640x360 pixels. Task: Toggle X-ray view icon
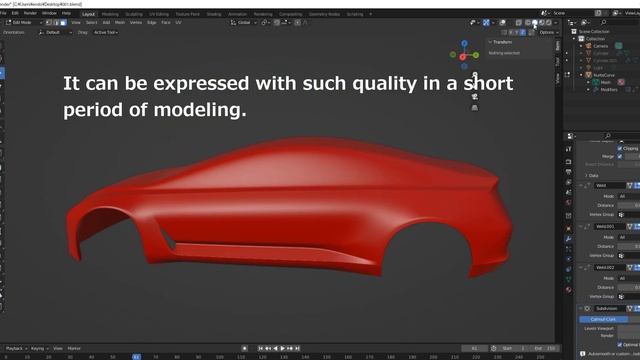(x=519, y=23)
